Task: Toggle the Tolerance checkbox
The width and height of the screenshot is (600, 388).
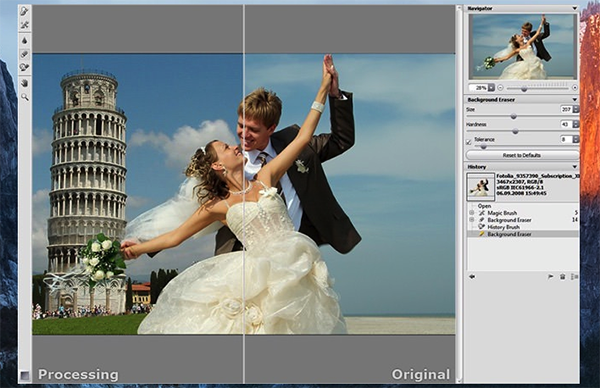Action: (468, 142)
